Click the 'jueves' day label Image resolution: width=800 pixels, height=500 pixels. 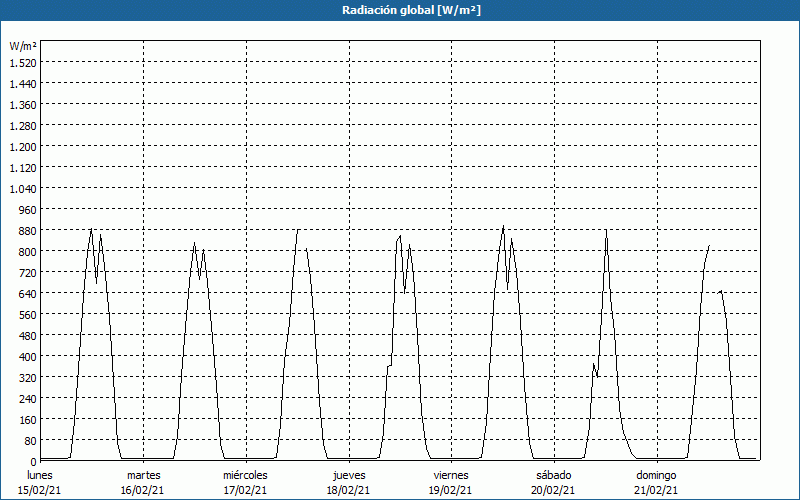(x=349, y=475)
